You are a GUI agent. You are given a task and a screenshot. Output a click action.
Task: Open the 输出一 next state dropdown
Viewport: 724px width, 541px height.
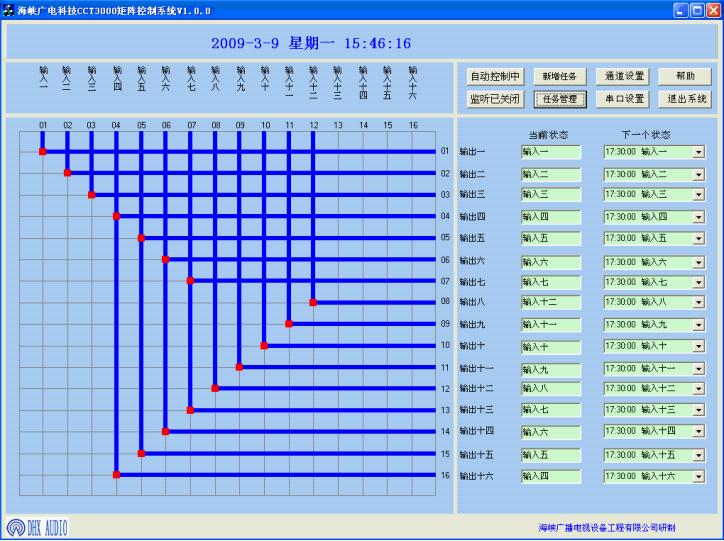pos(698,152)
